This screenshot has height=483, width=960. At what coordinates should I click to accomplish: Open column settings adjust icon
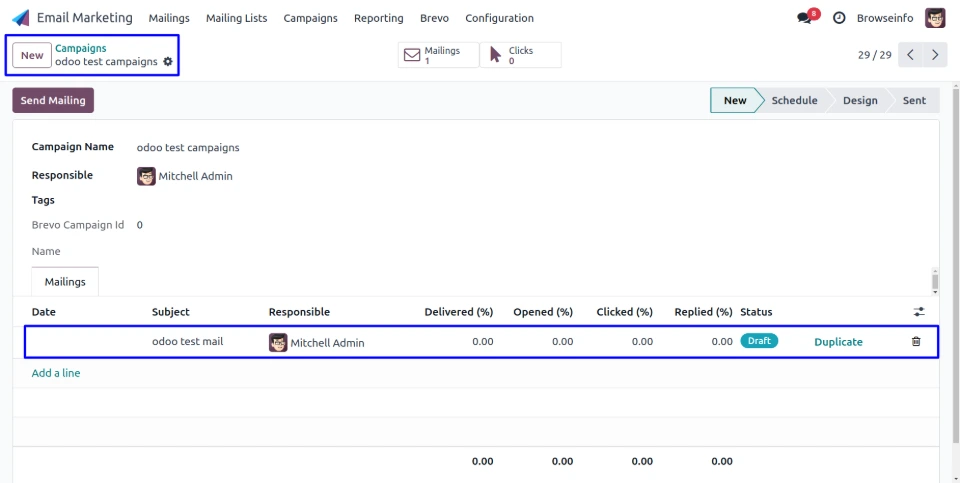pyautogui.click(x=919, y=312)
